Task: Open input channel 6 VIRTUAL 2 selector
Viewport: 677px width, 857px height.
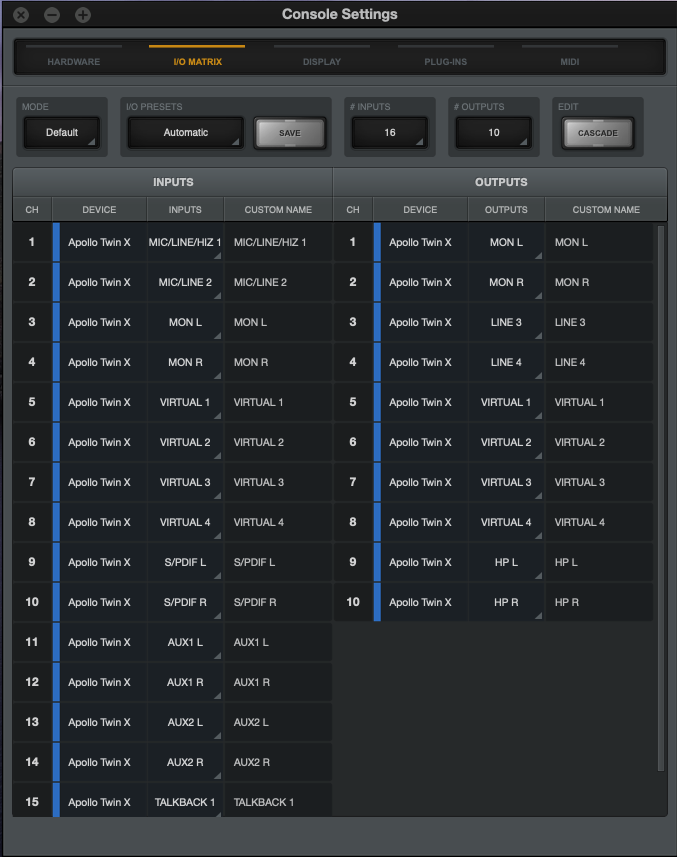Action: [x=185, y=442]
